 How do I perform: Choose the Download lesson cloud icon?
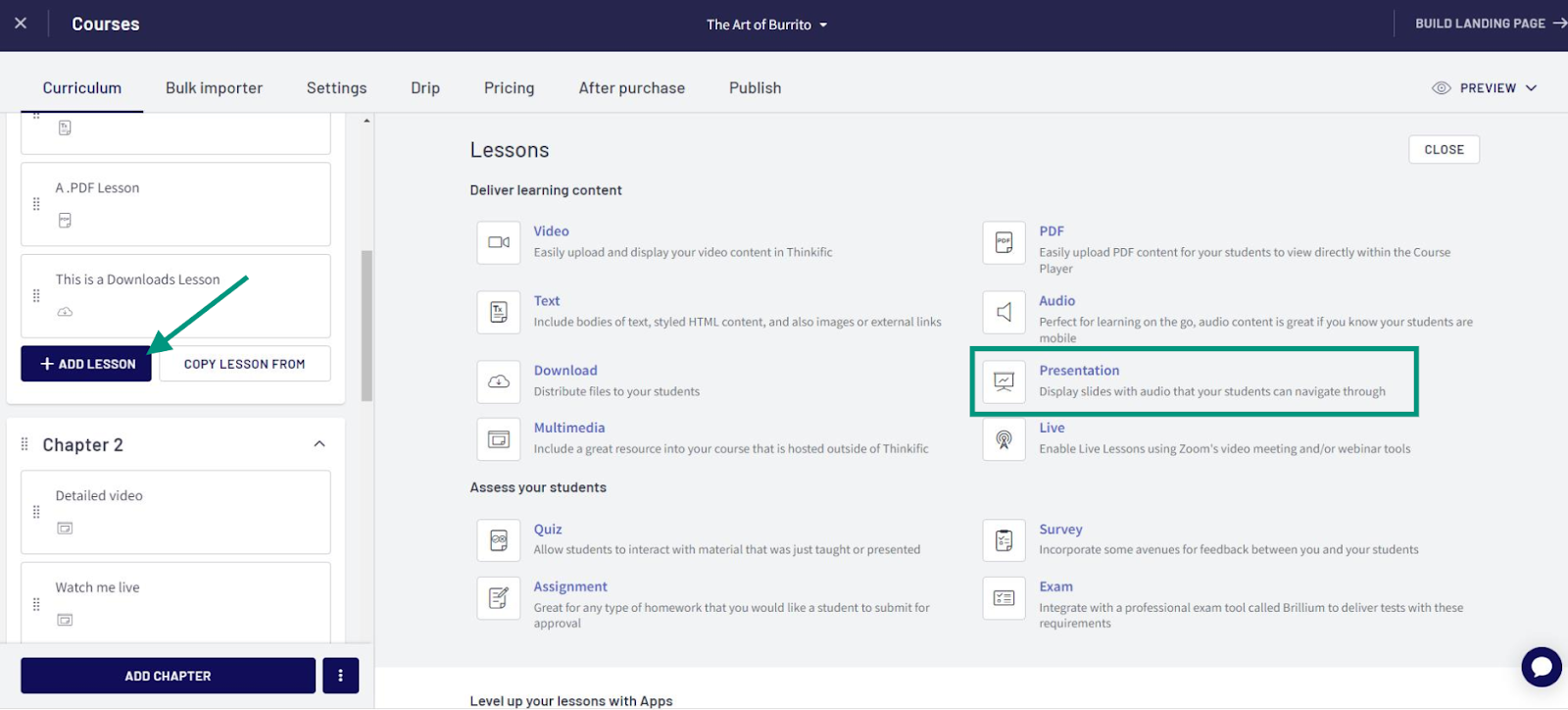coord(498,381)
